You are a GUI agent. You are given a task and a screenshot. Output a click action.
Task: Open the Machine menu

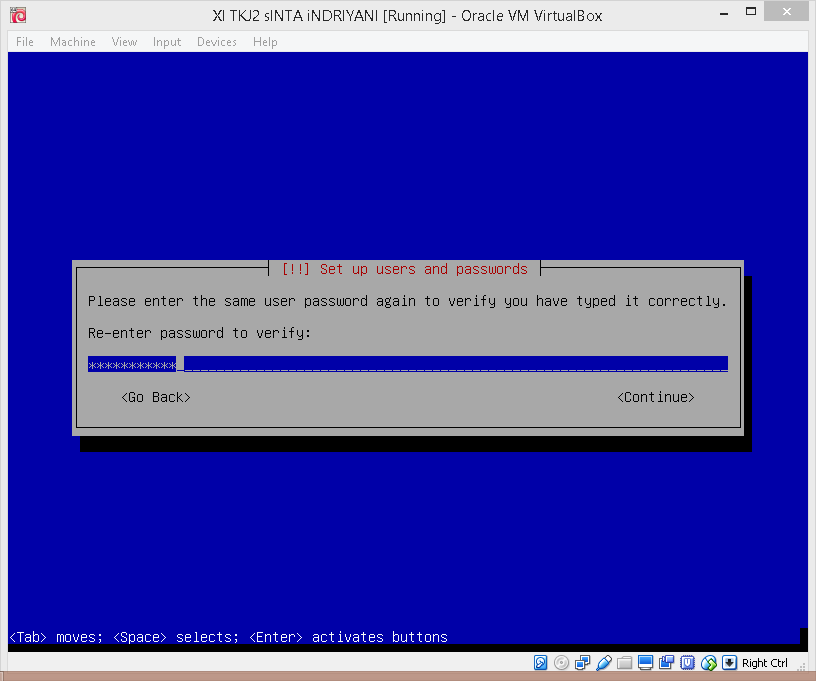point(73,42)
